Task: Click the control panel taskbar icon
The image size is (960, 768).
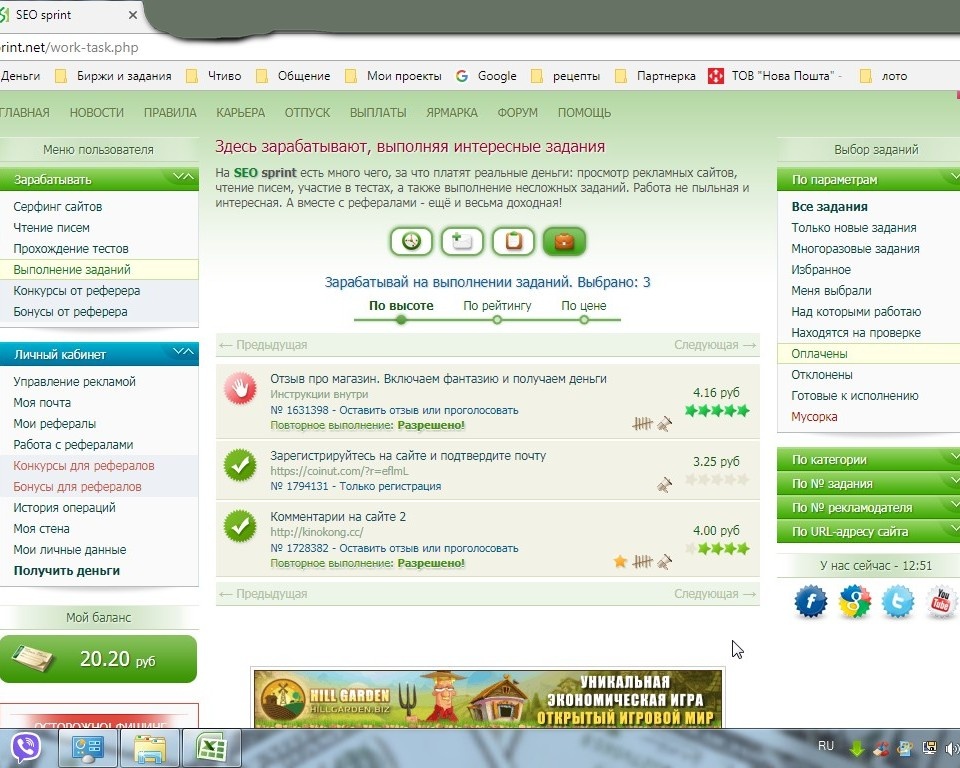Action: 88,748
